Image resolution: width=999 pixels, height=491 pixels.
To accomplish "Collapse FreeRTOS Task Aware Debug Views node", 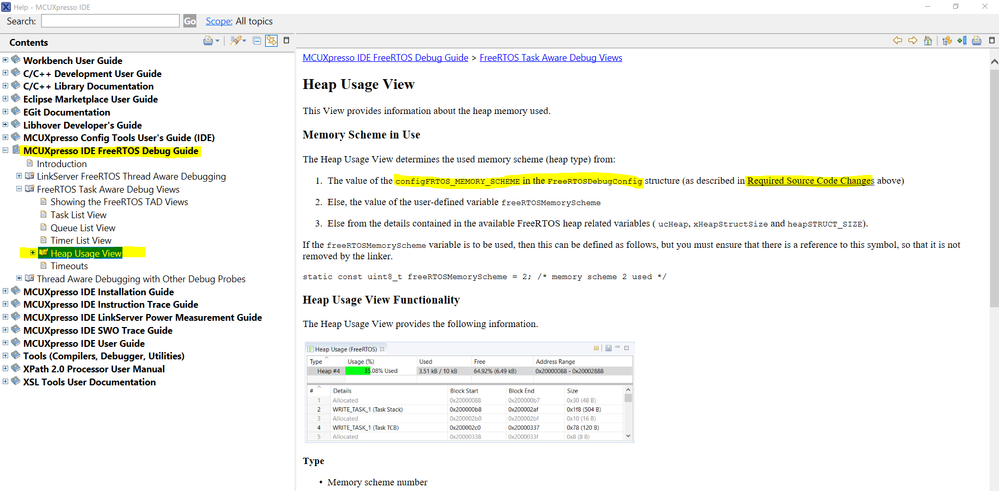I will tap(19, 189).
